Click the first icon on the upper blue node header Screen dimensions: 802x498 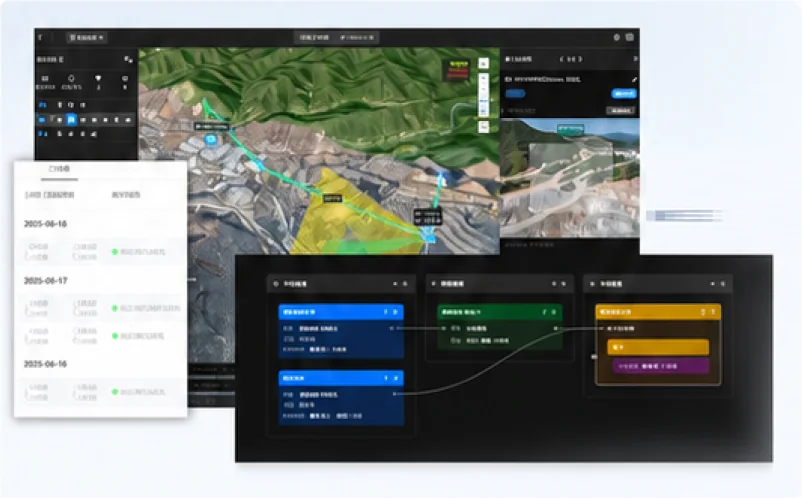click(386, 312)
